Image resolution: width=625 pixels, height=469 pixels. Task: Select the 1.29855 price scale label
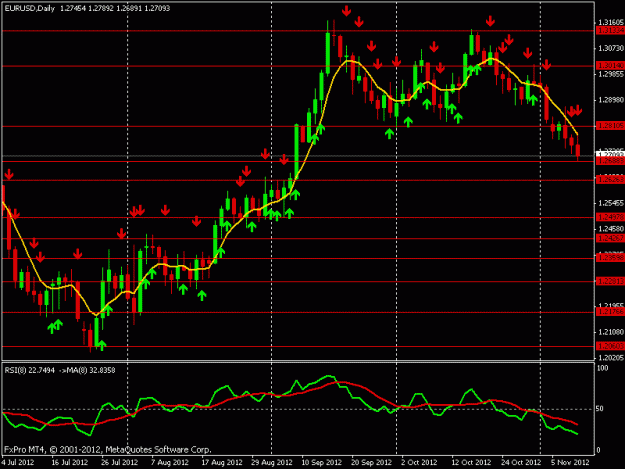pyautogui.click(x=611, y=74)
